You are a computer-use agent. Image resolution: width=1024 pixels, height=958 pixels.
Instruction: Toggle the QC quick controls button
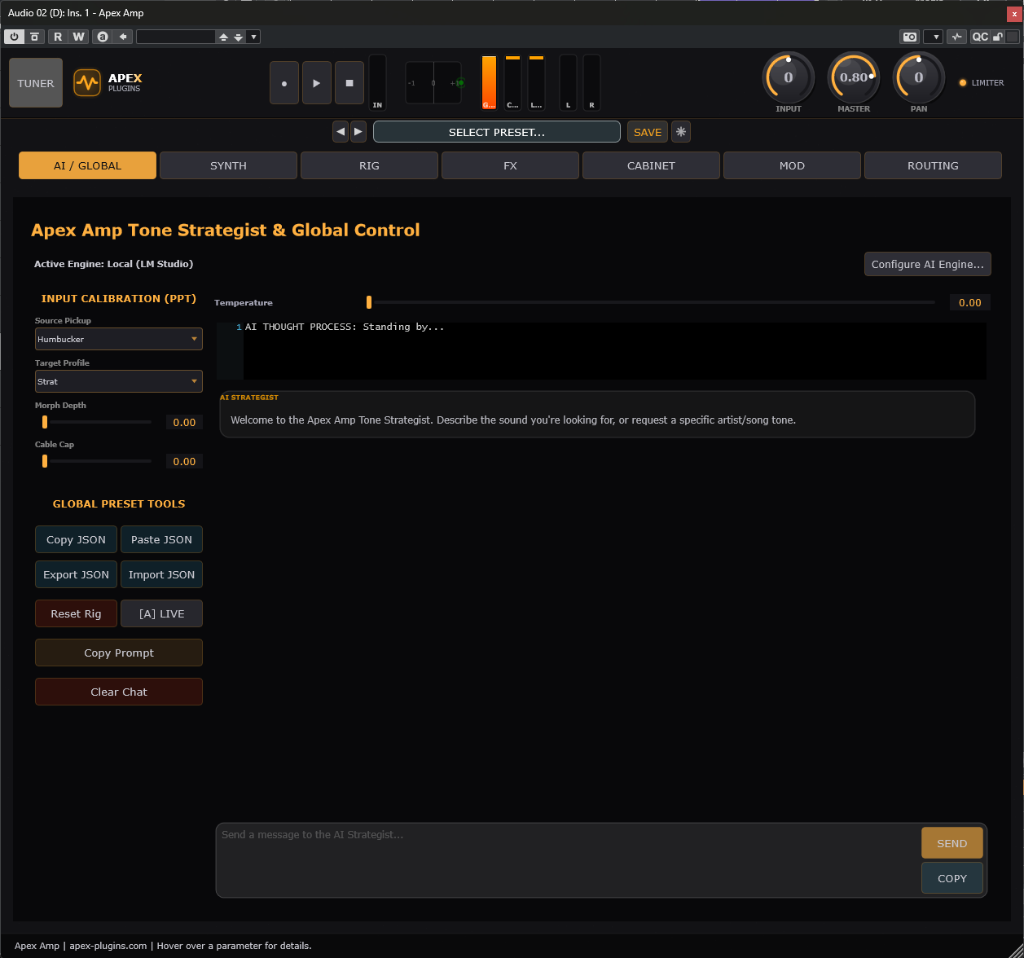click(x=980, y=37)
